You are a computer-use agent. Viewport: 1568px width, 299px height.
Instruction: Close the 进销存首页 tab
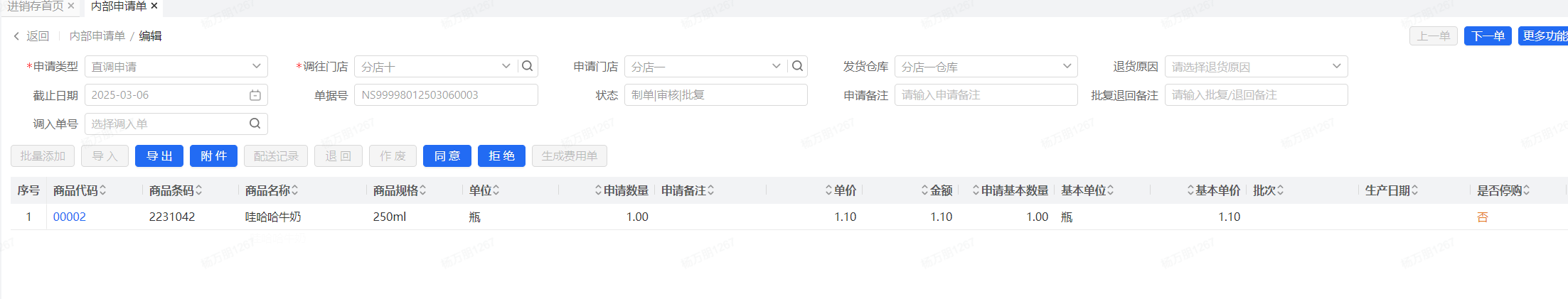coord(71,6)
